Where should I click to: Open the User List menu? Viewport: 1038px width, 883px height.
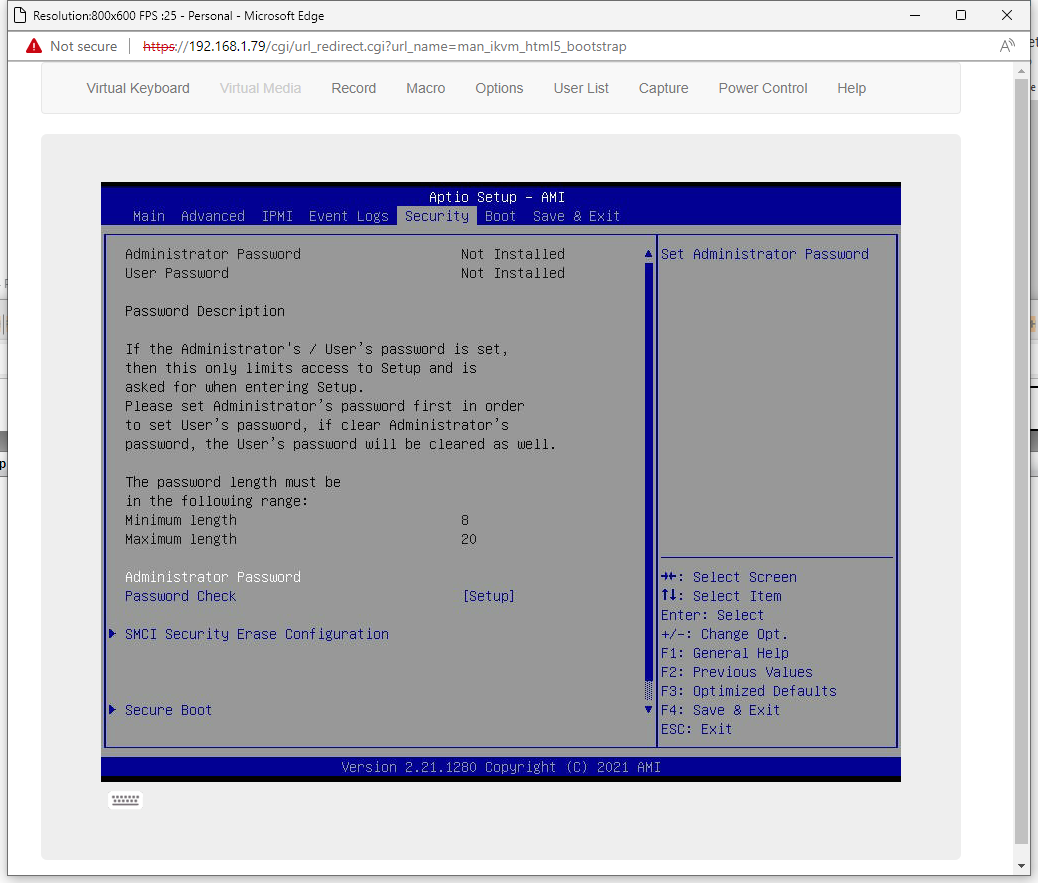[581, 88]
